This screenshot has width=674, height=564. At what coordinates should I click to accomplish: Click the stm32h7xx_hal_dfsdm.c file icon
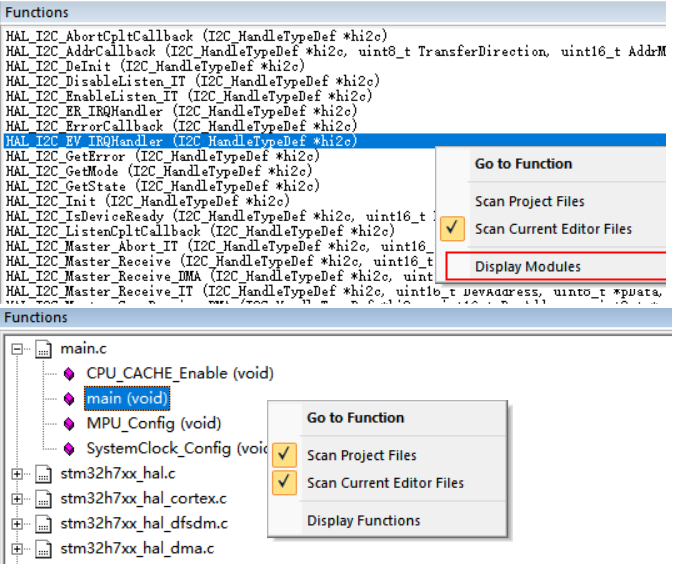(42, 523)
